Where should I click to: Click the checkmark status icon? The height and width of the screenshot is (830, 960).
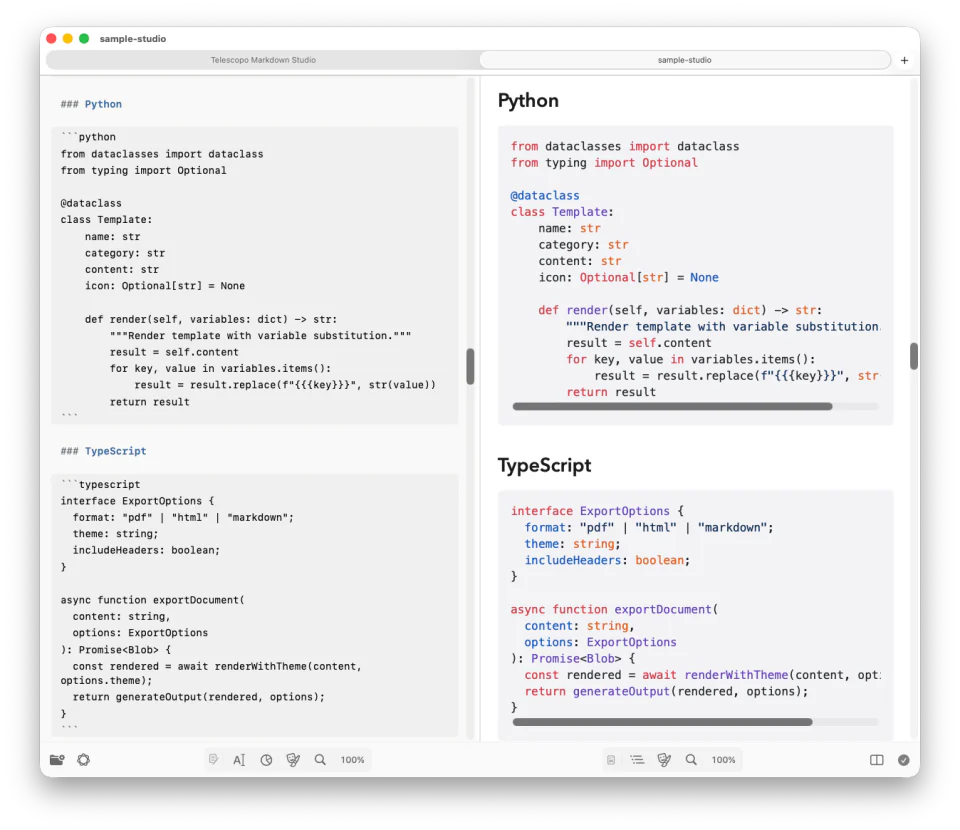[904, 760]
